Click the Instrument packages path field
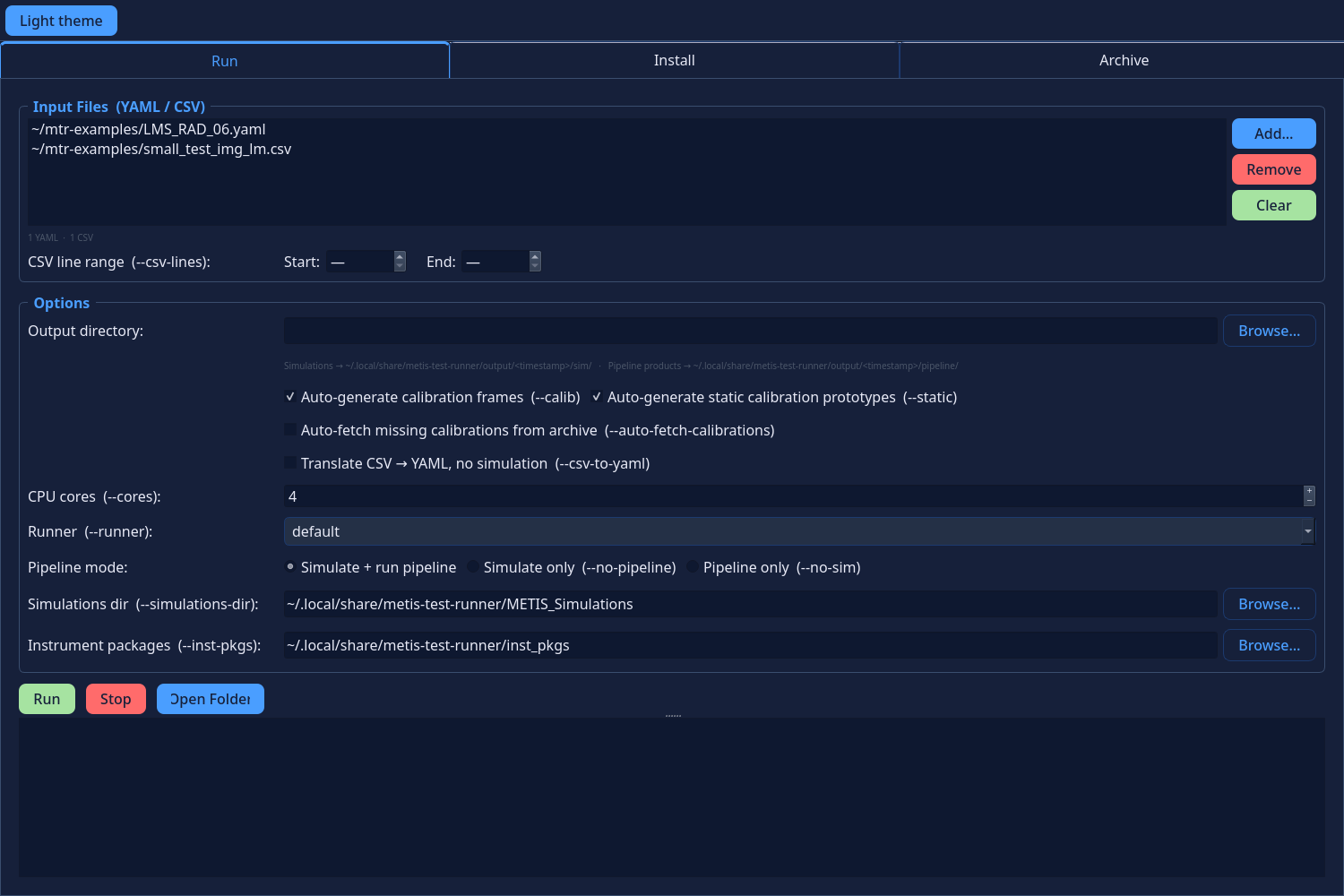The width and height of the screenshot is (1344, 896). click(x=750, y=645)
